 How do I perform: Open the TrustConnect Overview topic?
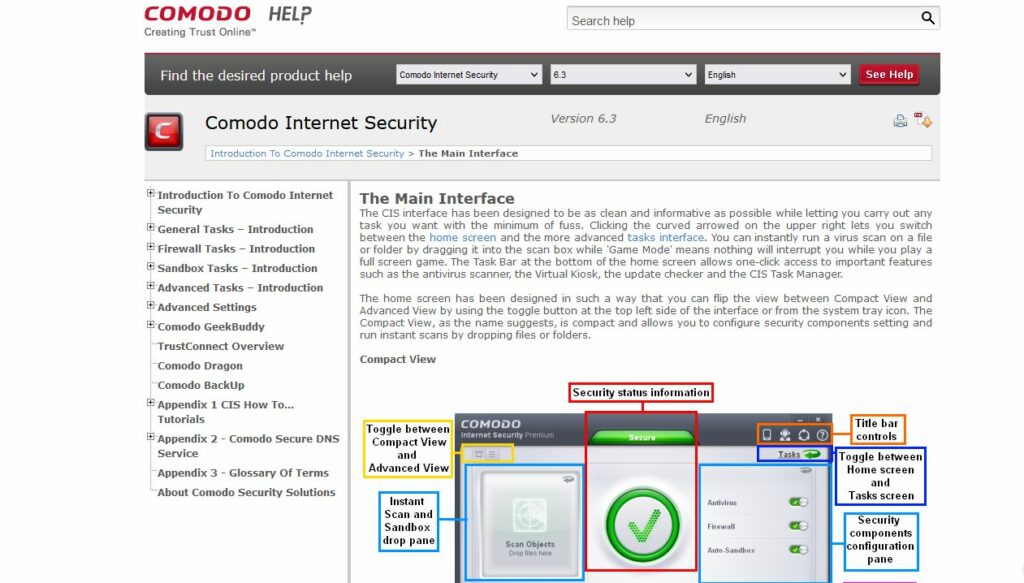220,347
